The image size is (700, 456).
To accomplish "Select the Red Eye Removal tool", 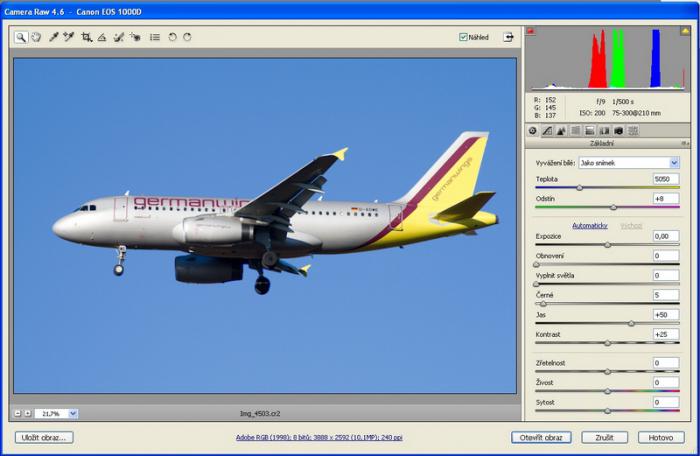I will [x=135, y=37].
